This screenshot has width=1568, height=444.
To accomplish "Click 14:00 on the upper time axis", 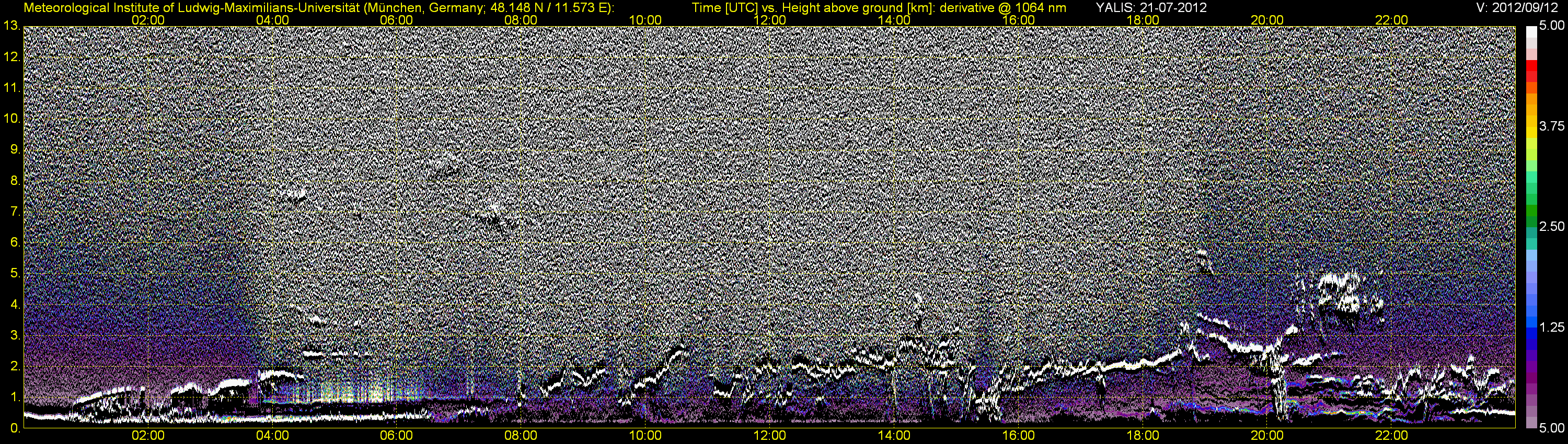I will (894, 20).
